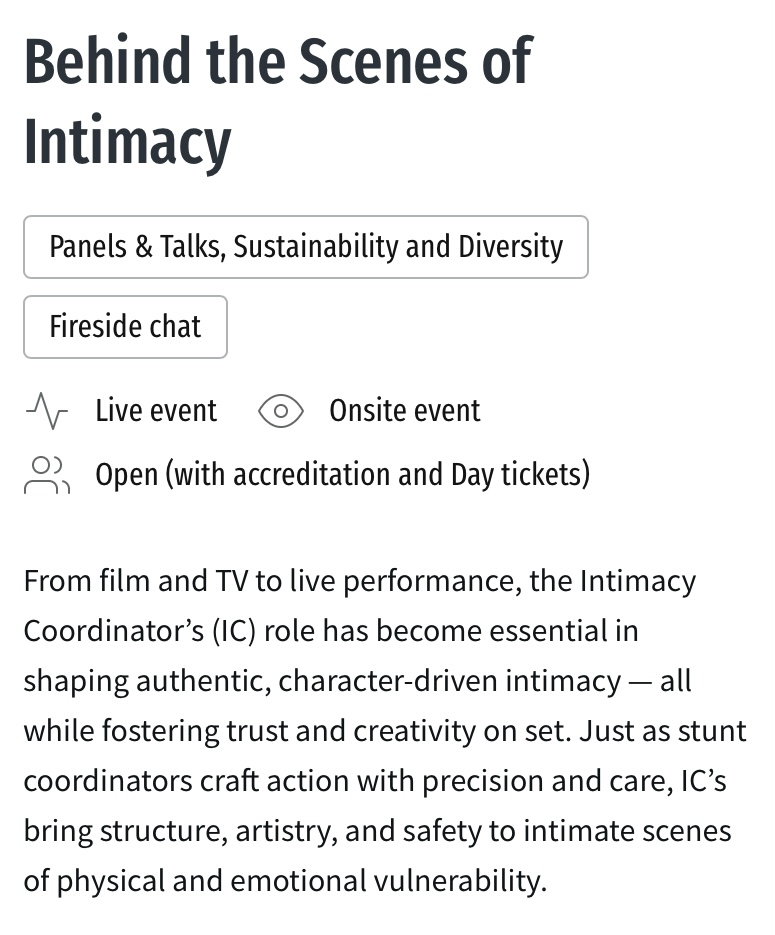
Task: Click the "Live event" label
Action: coord(156,411)
